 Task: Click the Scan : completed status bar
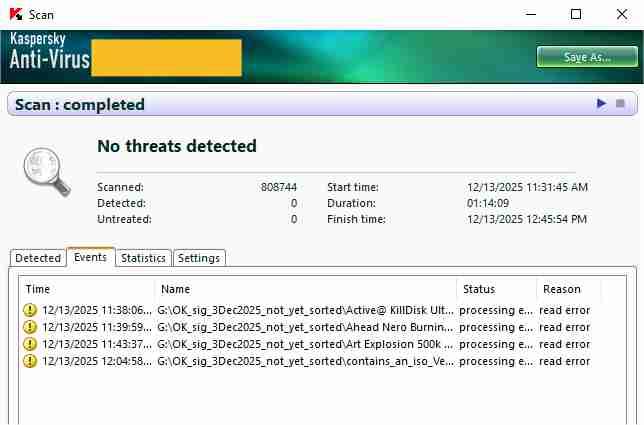[x=322, y=104]
